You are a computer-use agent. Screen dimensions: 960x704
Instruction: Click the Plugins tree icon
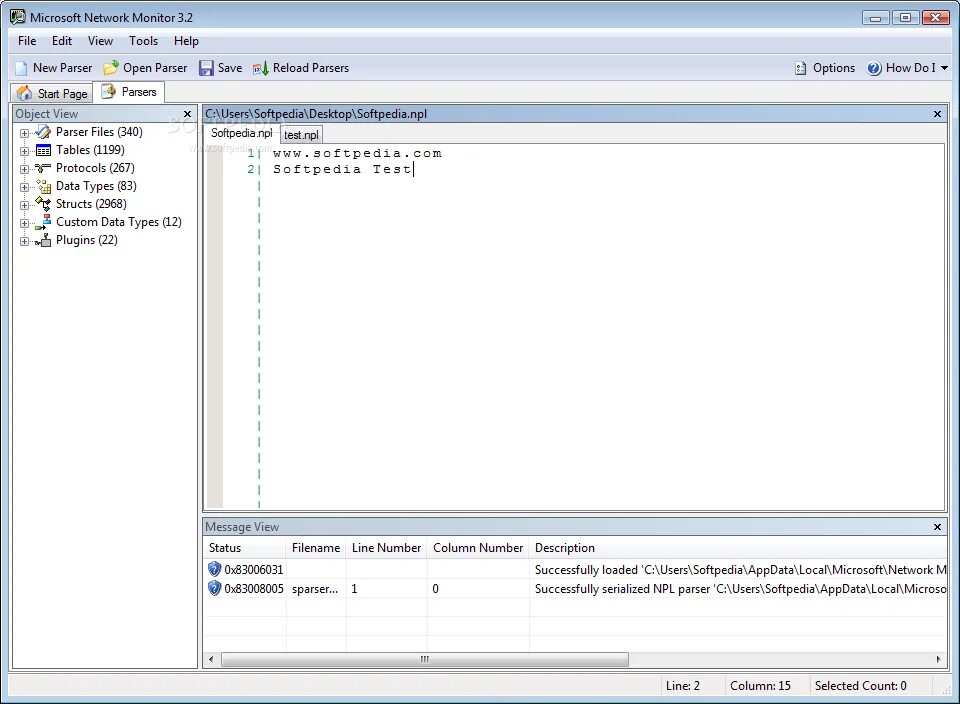43,240
